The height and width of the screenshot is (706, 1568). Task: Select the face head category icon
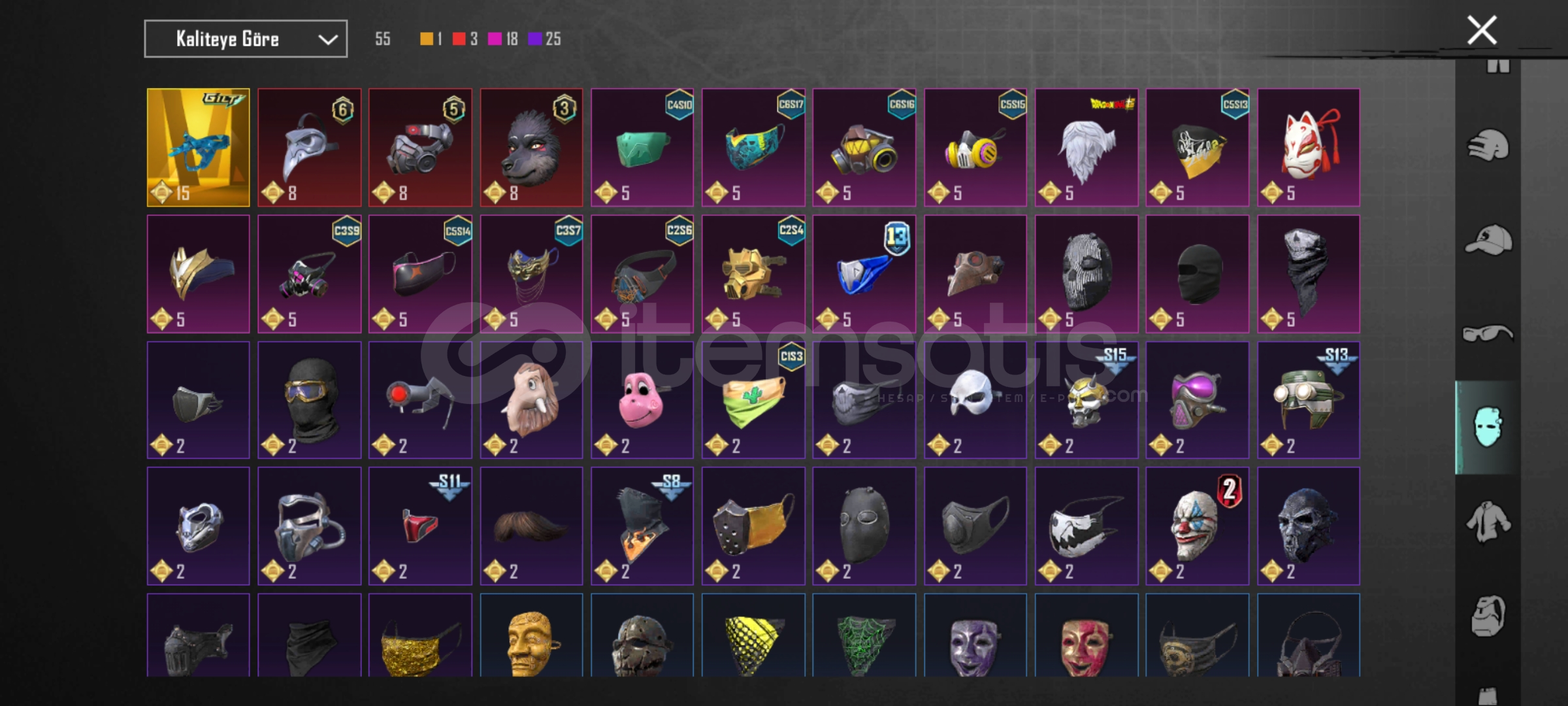[x=1488, y=615]
